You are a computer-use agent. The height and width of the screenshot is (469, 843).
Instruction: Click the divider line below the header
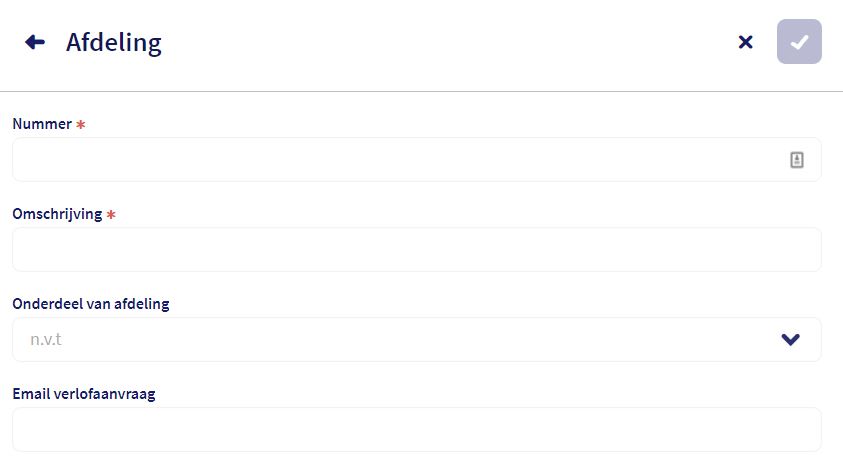[421, 91]
